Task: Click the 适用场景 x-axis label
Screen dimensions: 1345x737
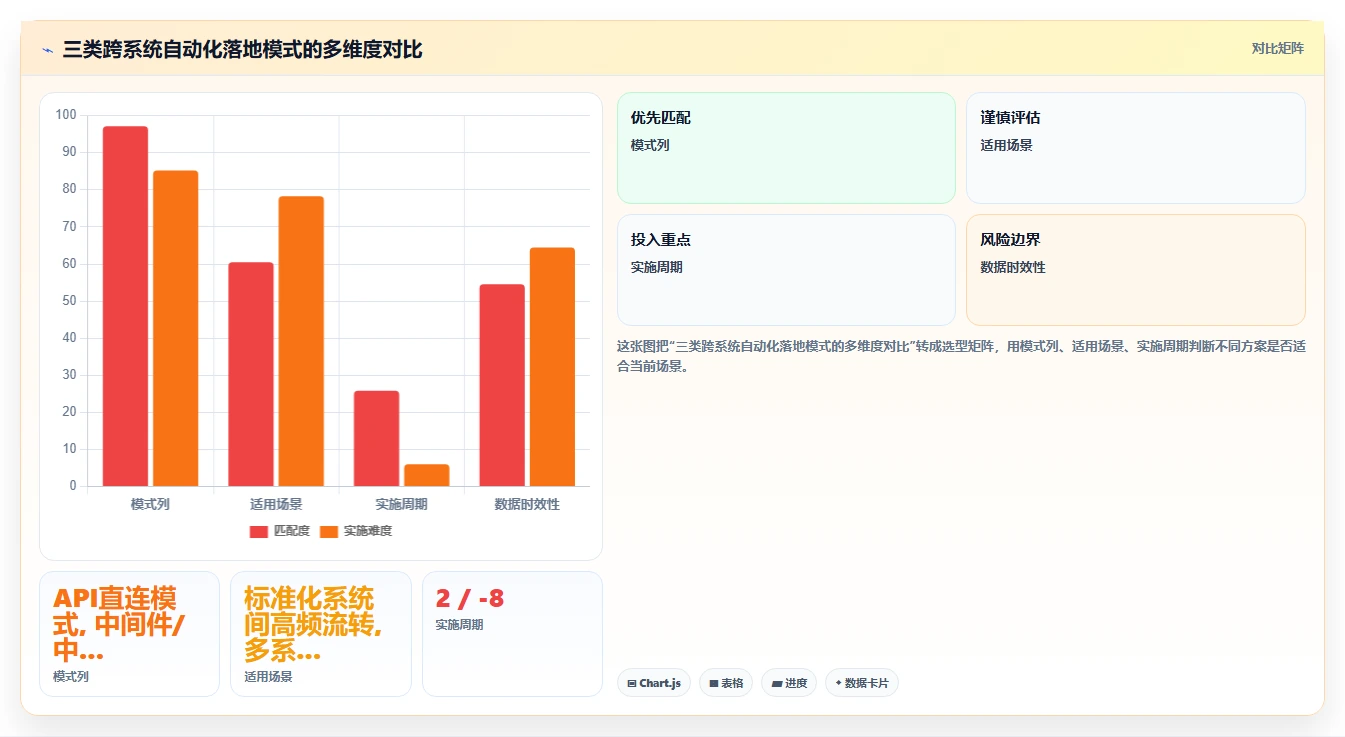Action: (x=276, y=504)
